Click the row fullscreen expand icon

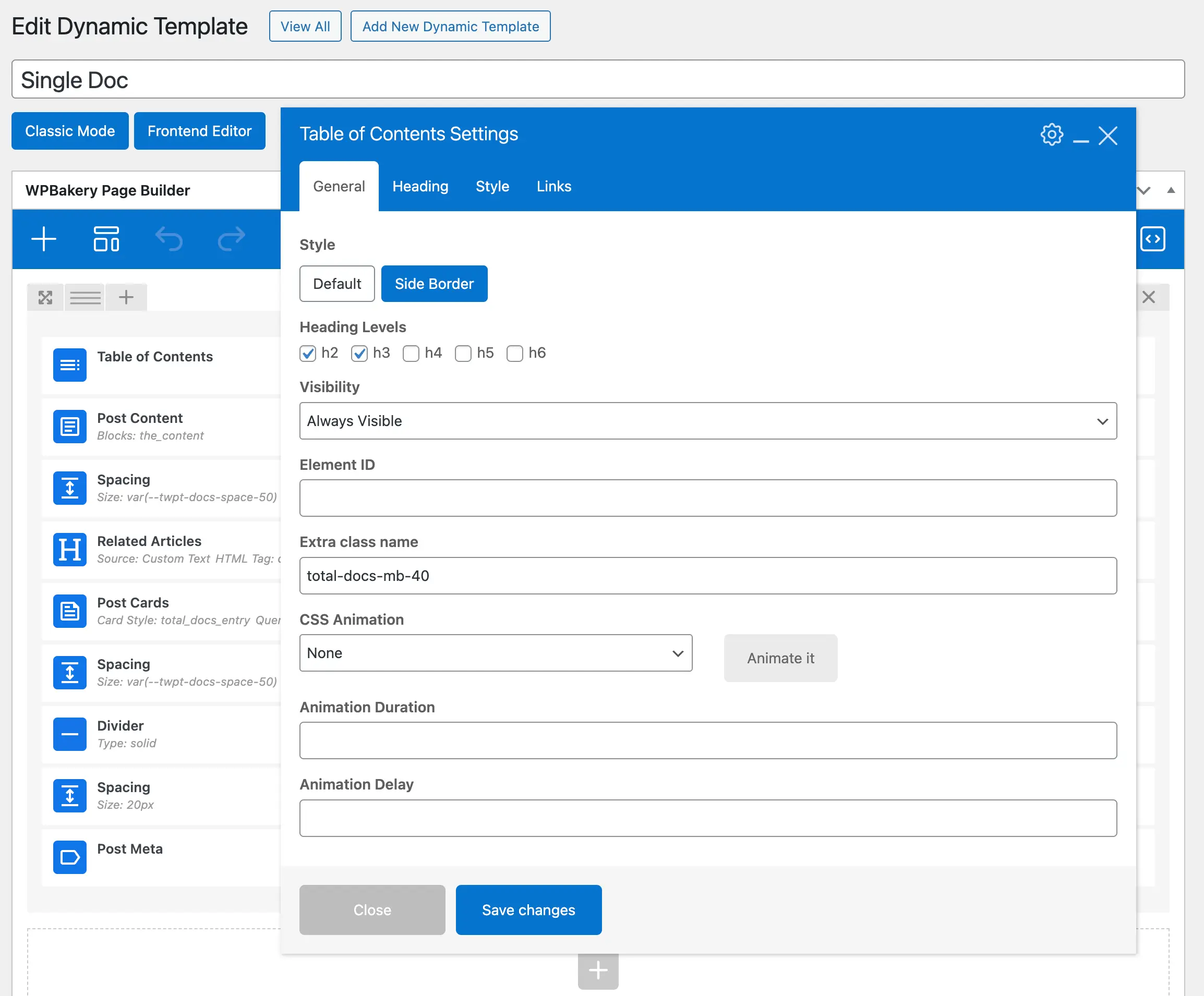pos(45,297)
